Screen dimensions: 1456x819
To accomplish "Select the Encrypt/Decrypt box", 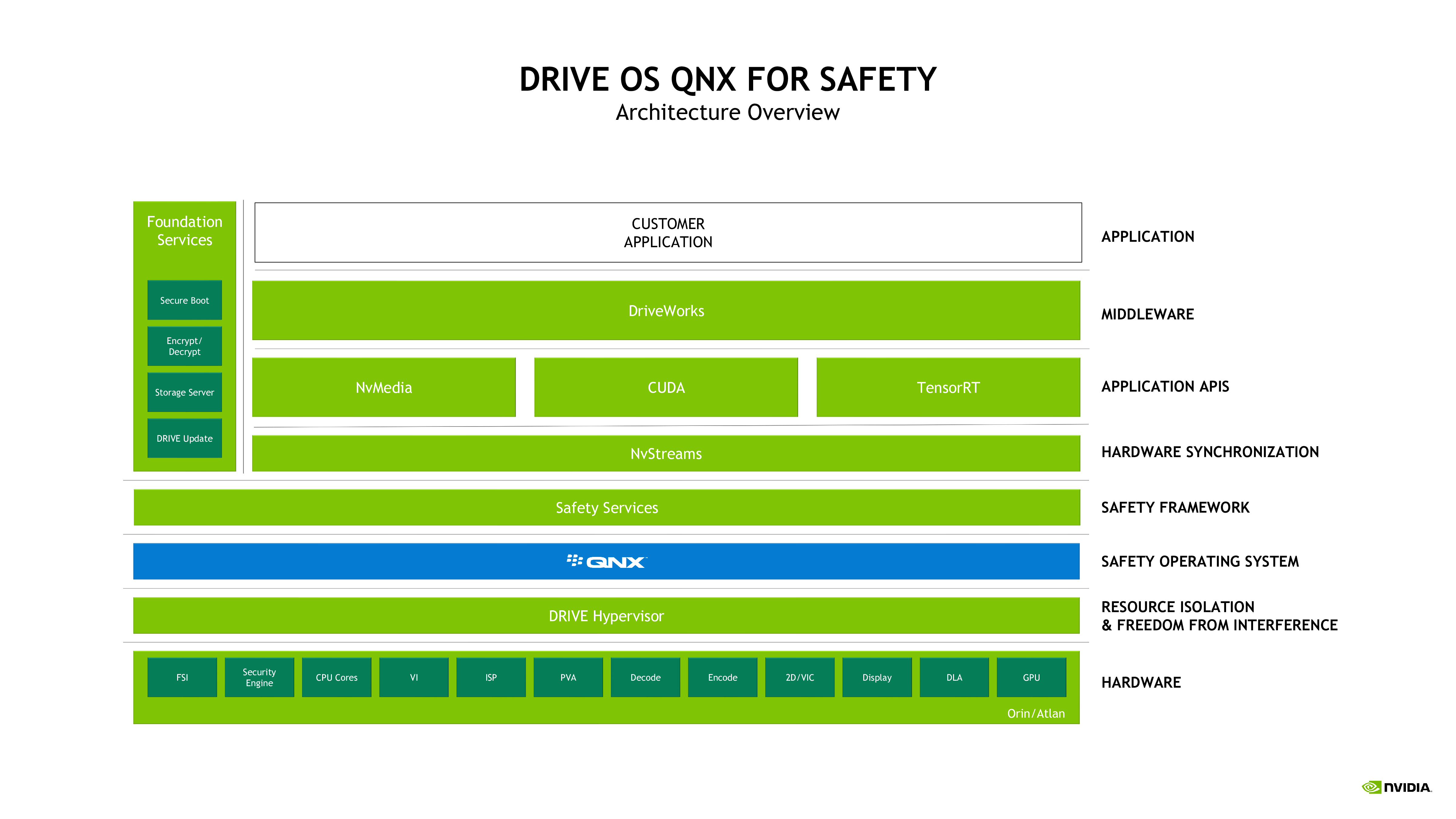I will [185, 346].
